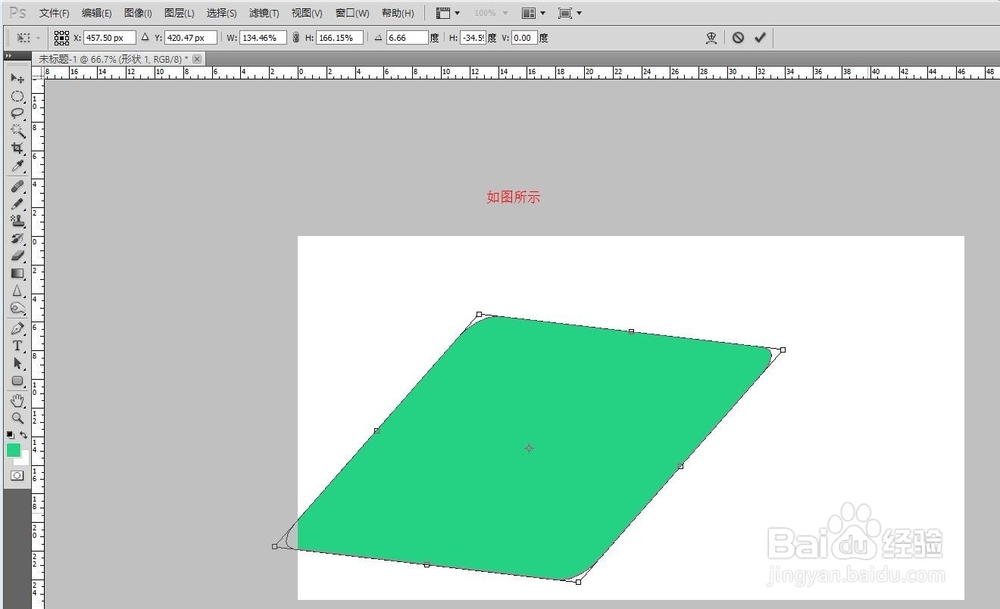
Task: Select the History Brush tool
Action: tap(17, 238)
